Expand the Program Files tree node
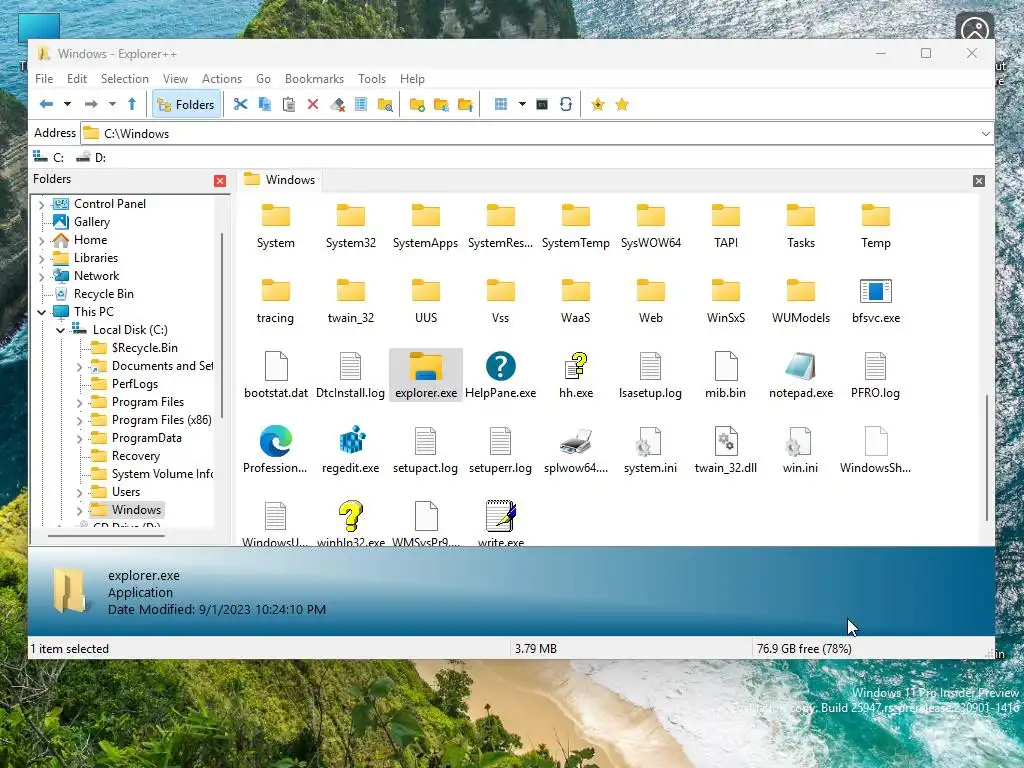This screenshot has height=768, width=1024. tap(79, 403)
